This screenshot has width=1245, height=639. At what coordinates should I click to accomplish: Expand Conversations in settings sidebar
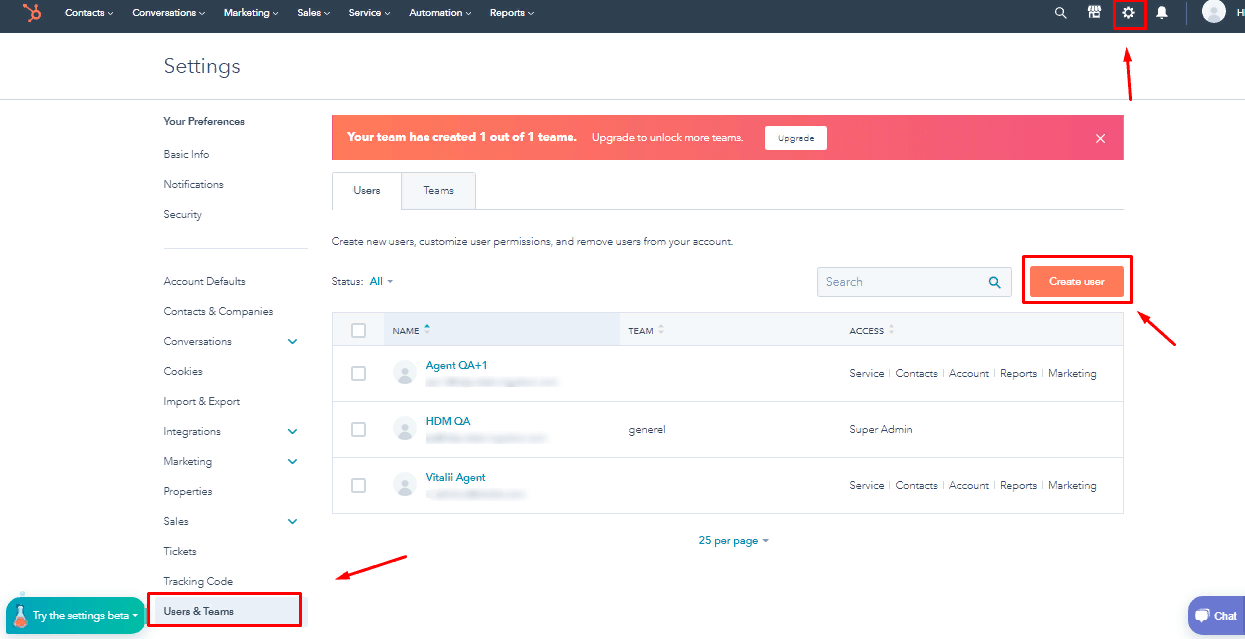pyautogui.click(x=293, y=342)
